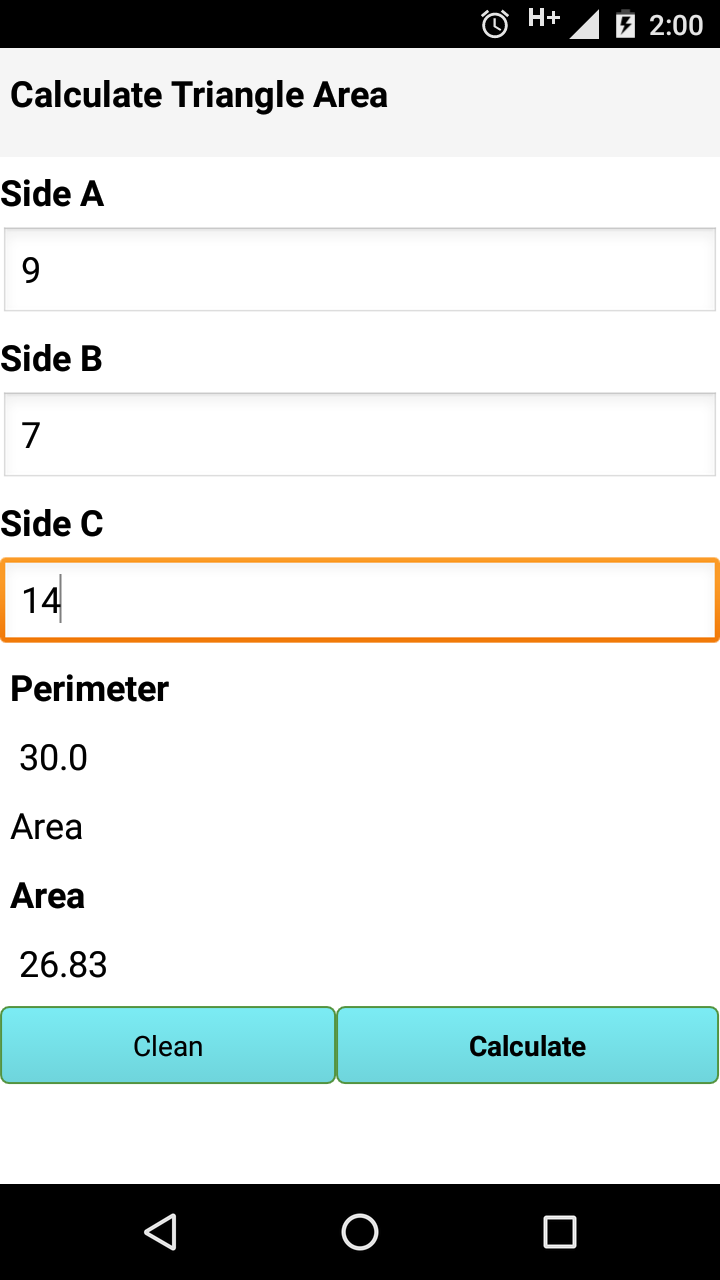Focus the Side A input field
The image size is (720, 1280).
pyautogui.click(x=360, y=270)
